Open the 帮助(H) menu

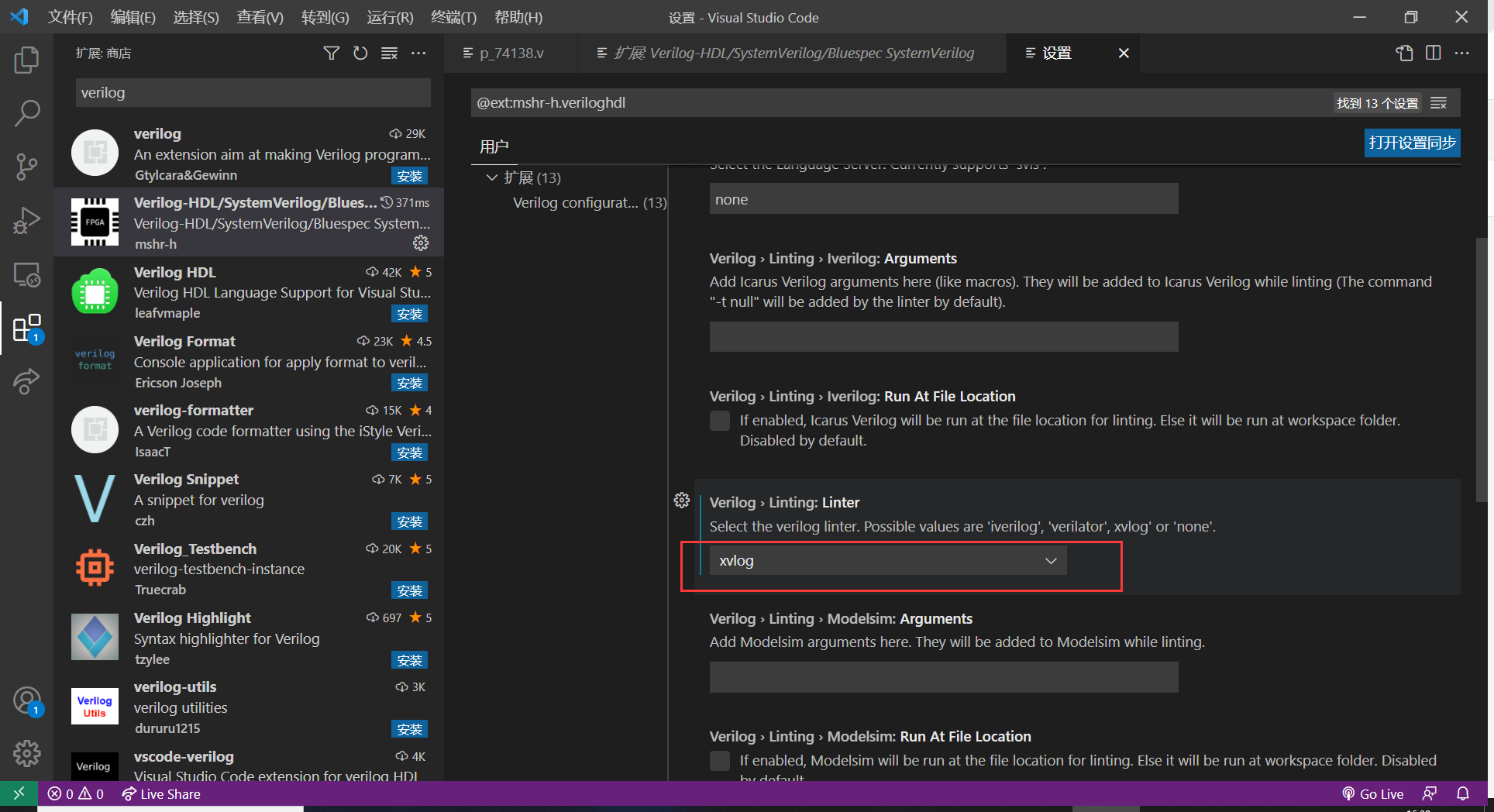click(x=518, y=17)
